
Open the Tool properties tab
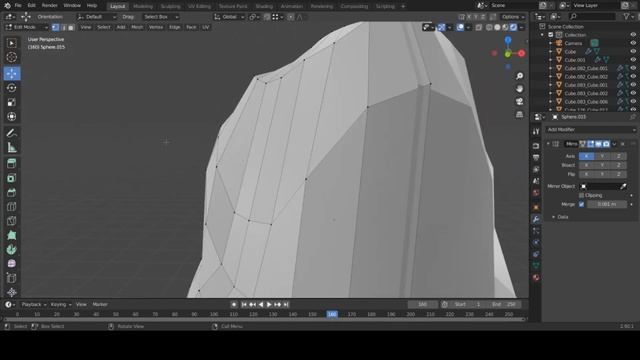click(x=536, y=131)
